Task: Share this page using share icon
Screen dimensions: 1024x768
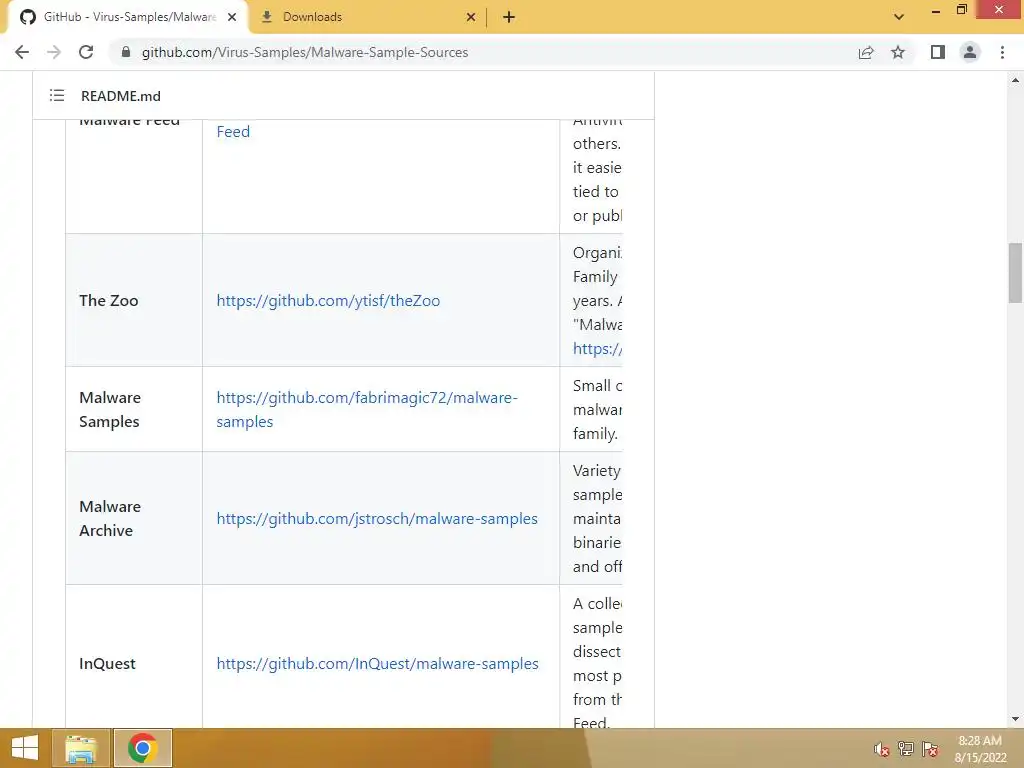Action: tap(866, 52)
